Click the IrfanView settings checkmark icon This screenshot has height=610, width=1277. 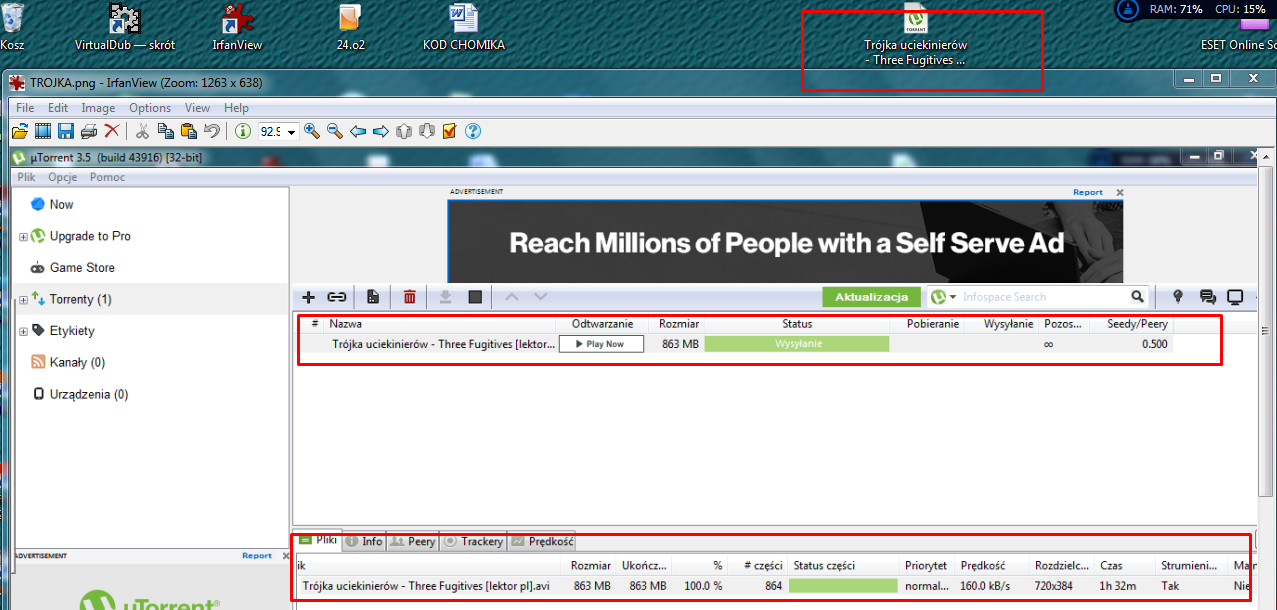point(450,131)
